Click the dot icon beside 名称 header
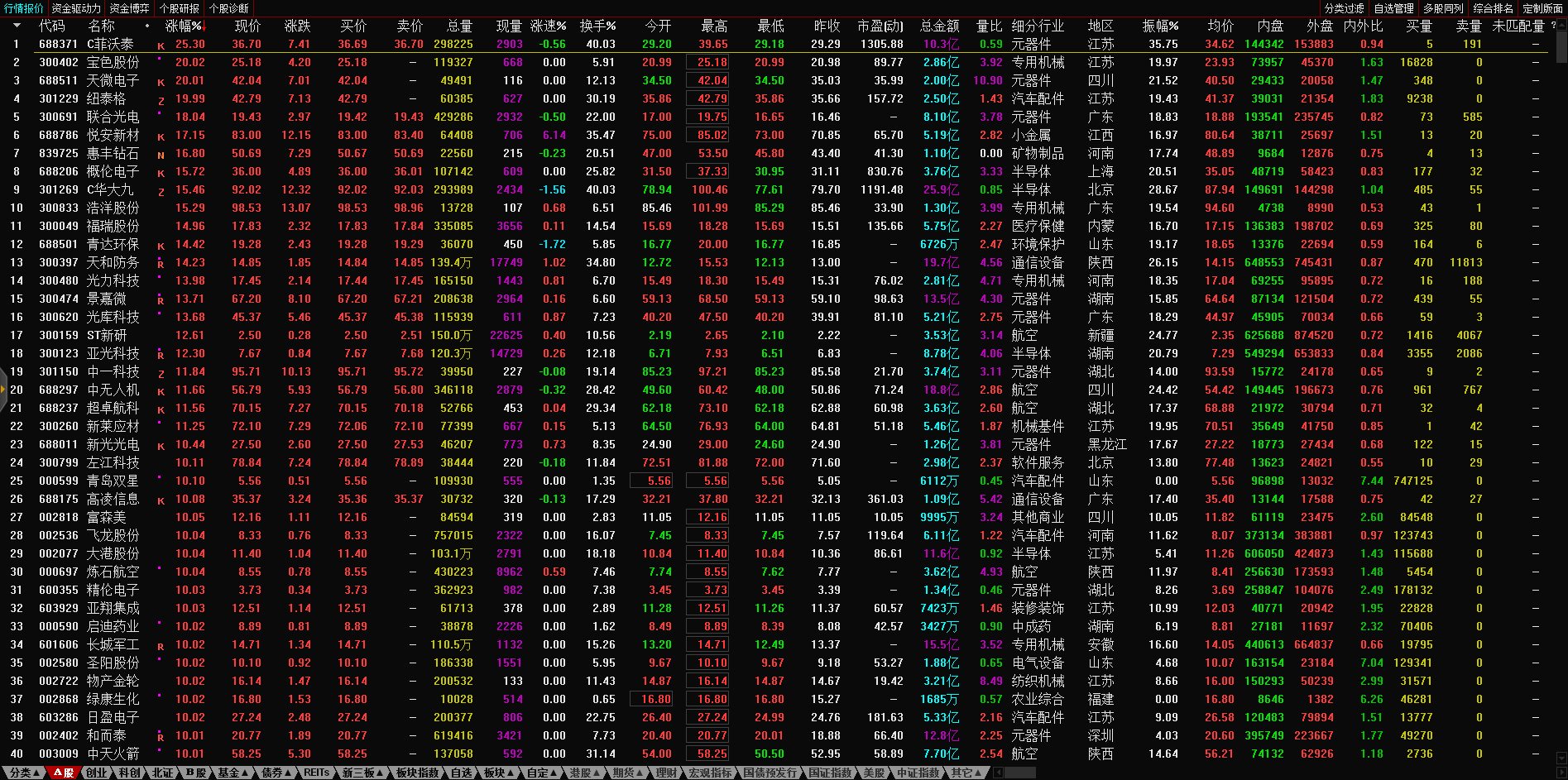Screen dimensions: 1568x780 click(x=147, y=26)
